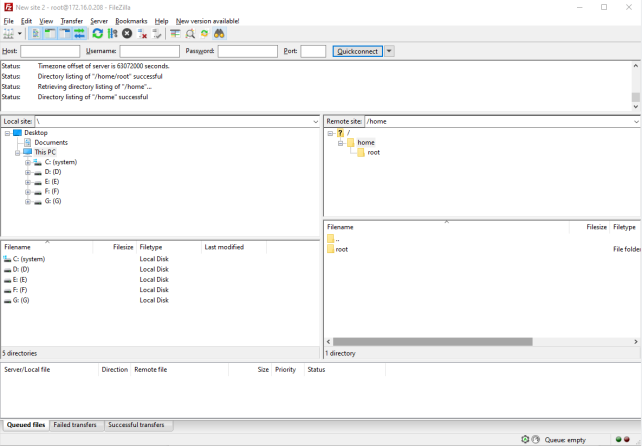Screen dimensions: 643x447
Task: Click the disconnect from server icon
Action: tap(143, 34)
